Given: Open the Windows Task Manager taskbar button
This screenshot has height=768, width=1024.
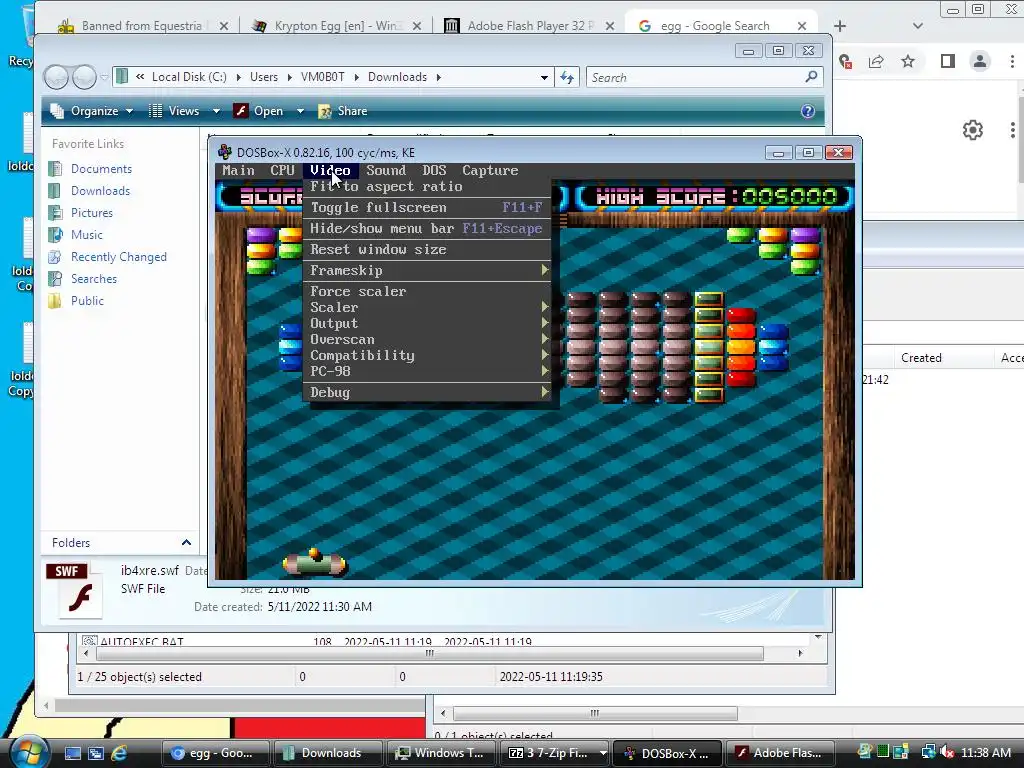Looking at the screenshot, I should tap(441, 753).
